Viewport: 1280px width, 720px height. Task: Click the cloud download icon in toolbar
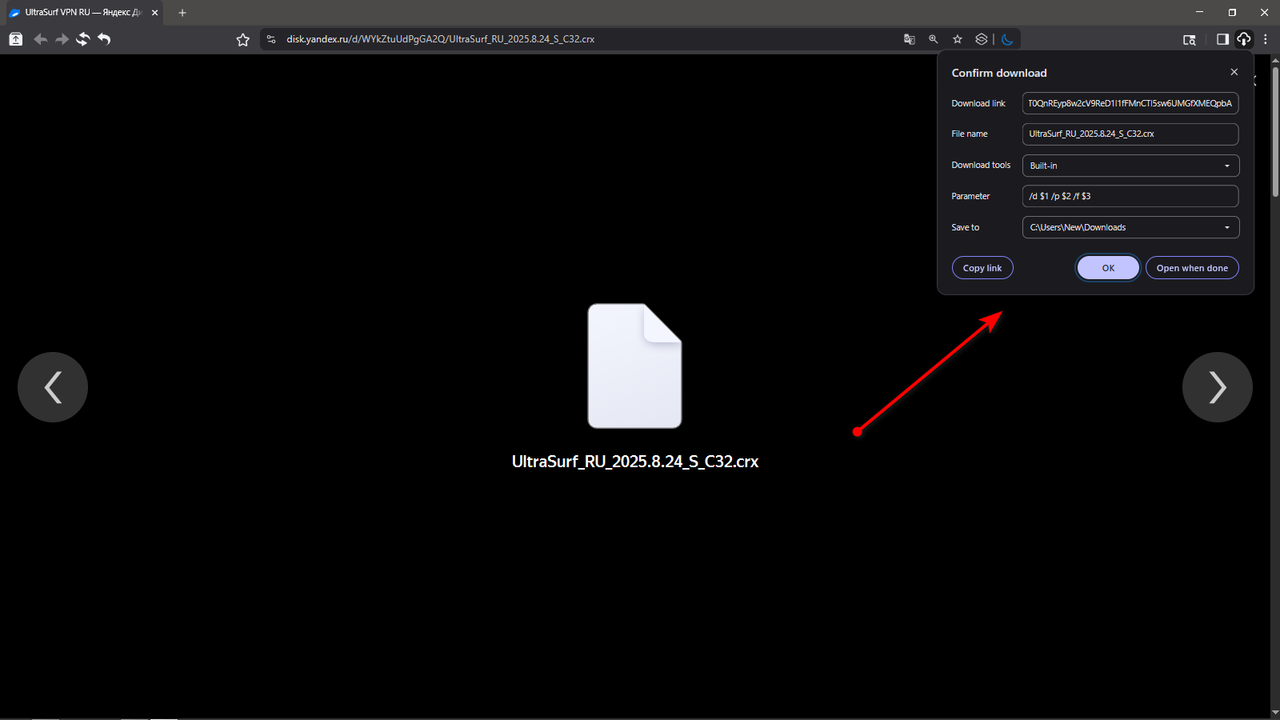pyautogui.click(x=1243, y=40)
